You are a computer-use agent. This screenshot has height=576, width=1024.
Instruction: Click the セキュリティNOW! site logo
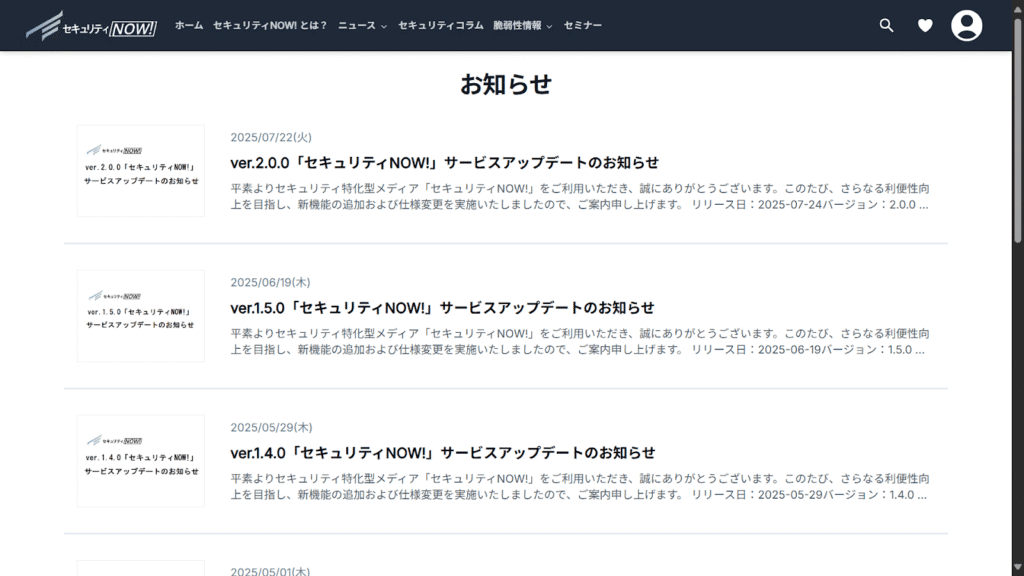tap(91, 26)
